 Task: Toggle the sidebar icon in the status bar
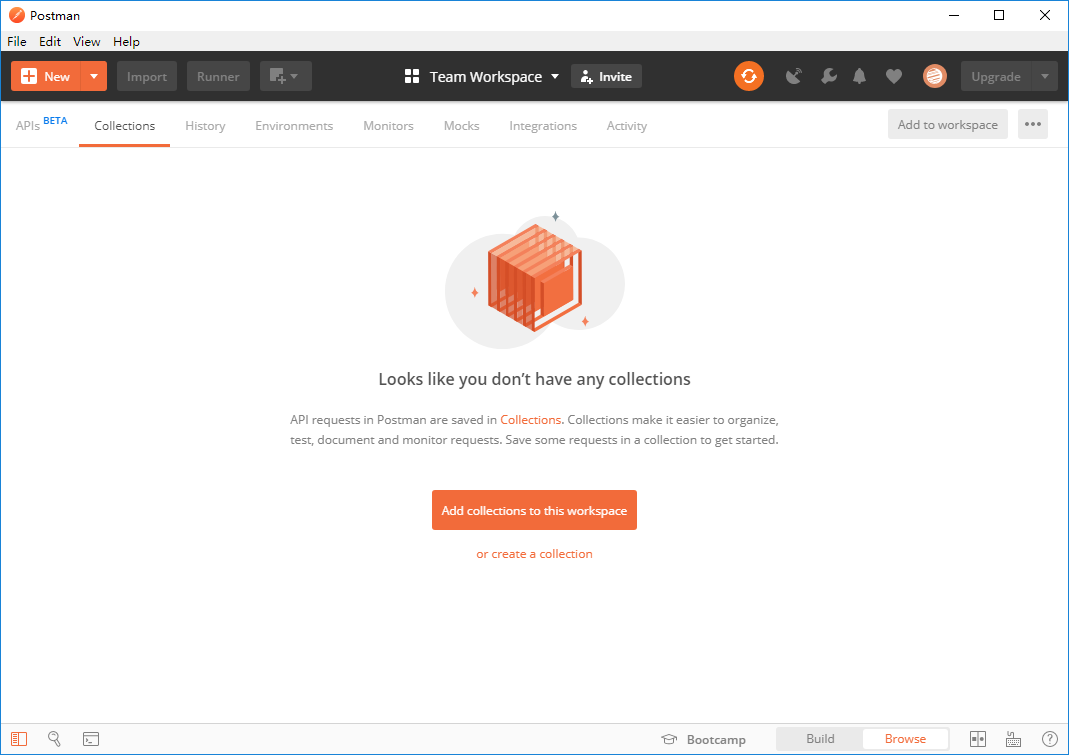[19, 739]
